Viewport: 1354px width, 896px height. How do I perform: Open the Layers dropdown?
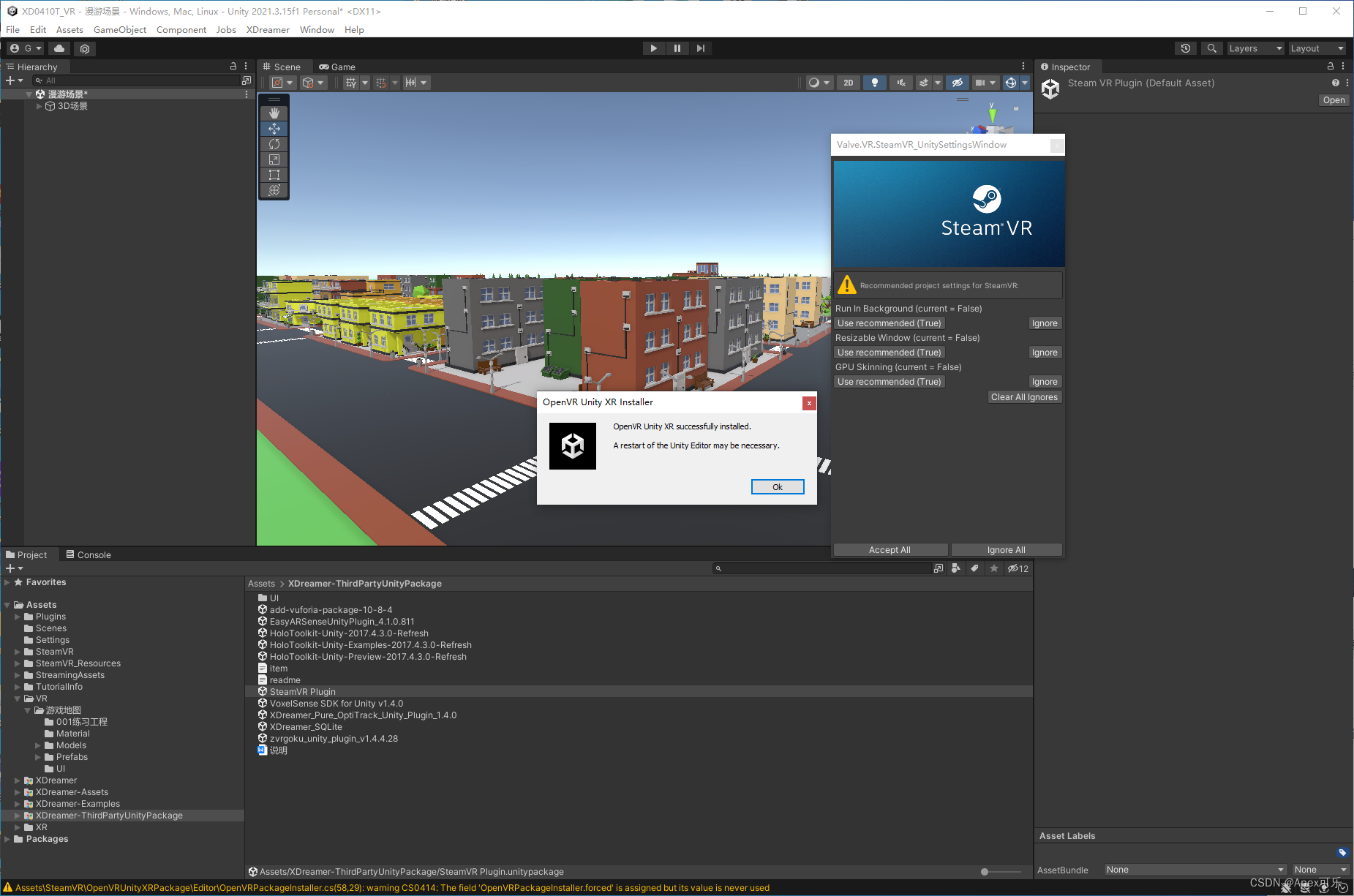pos(1255,48)
